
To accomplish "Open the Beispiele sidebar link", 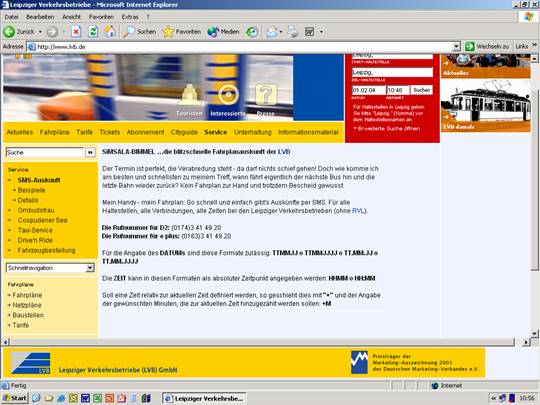I will tap(31, 190).
